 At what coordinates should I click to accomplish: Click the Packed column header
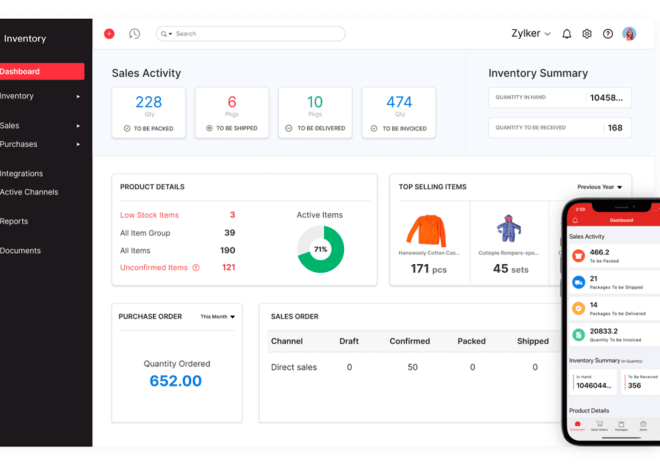coord(471,341)
